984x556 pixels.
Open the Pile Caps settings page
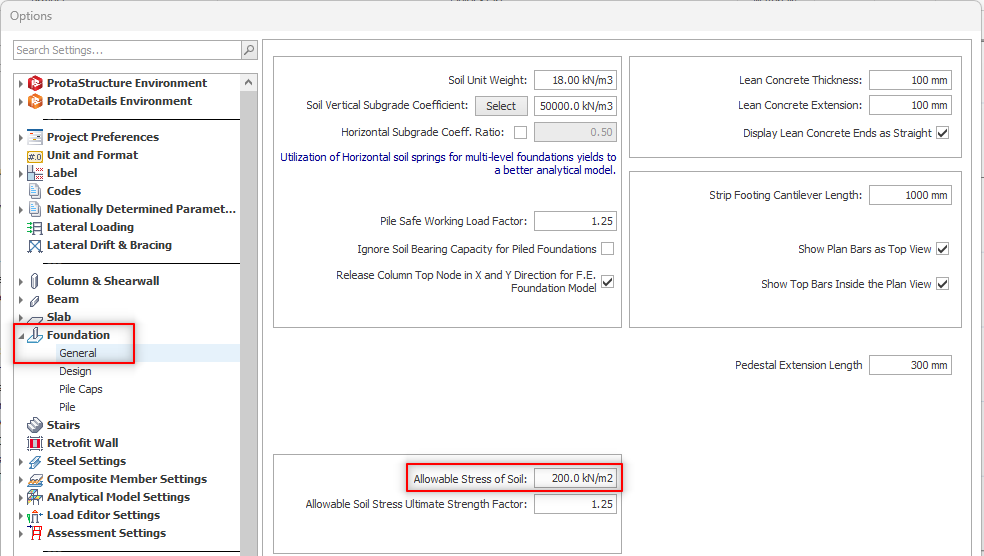click(x=80, y=389)
